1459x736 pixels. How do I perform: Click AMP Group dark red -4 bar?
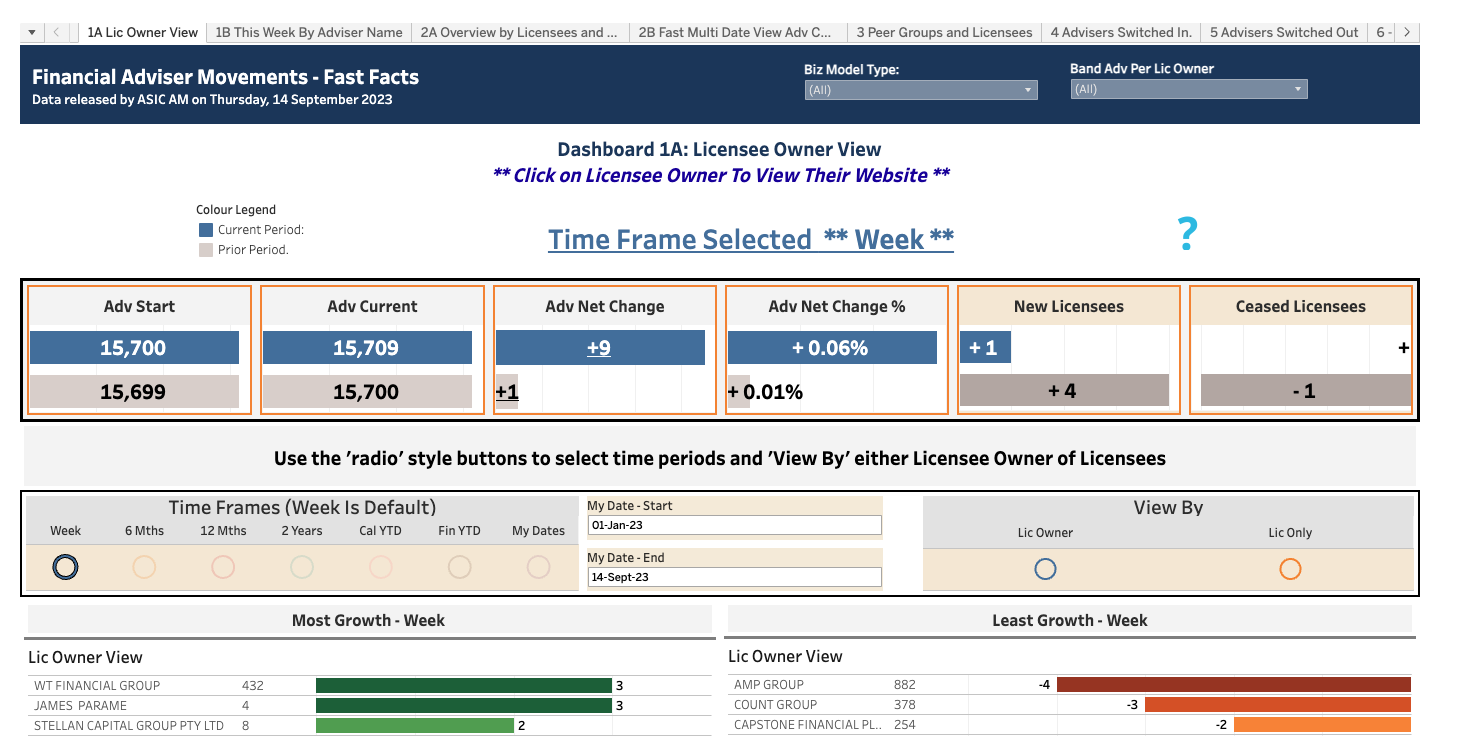click(1234, 685)
